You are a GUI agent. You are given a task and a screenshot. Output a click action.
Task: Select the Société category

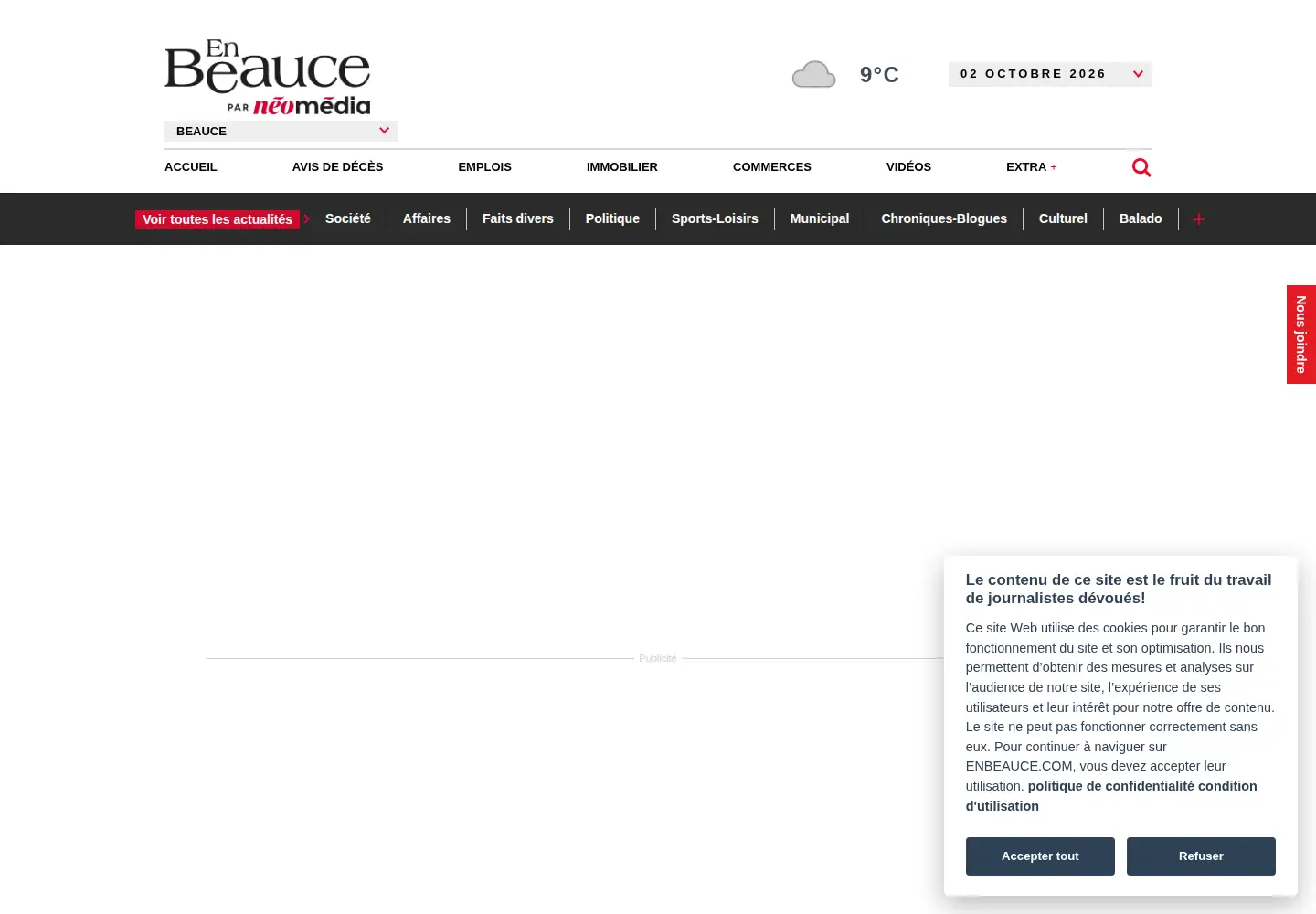(x=348, y=218)
